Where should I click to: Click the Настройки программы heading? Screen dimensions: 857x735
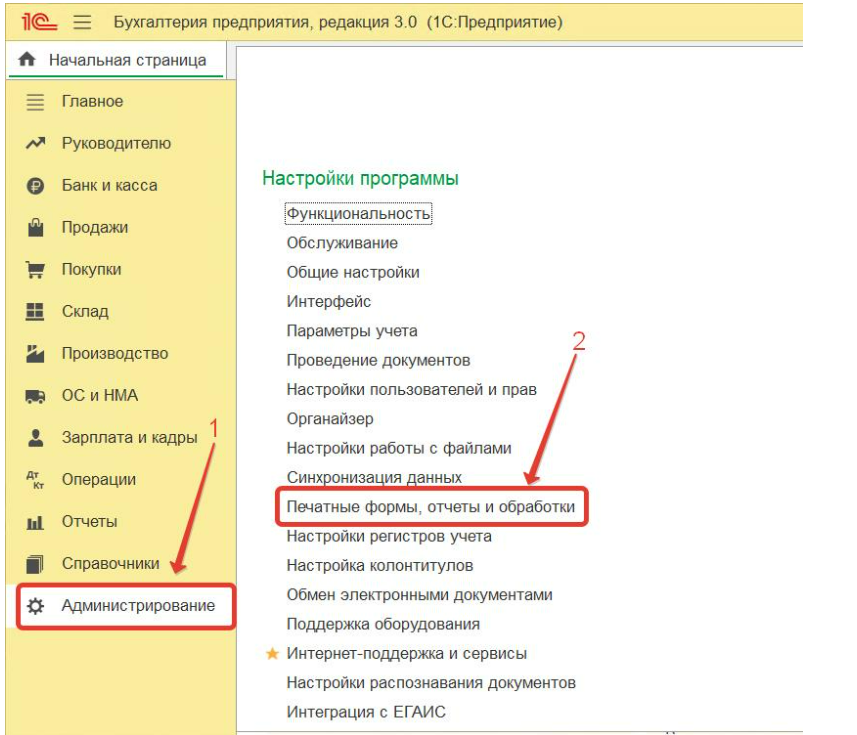click(360, 179)
